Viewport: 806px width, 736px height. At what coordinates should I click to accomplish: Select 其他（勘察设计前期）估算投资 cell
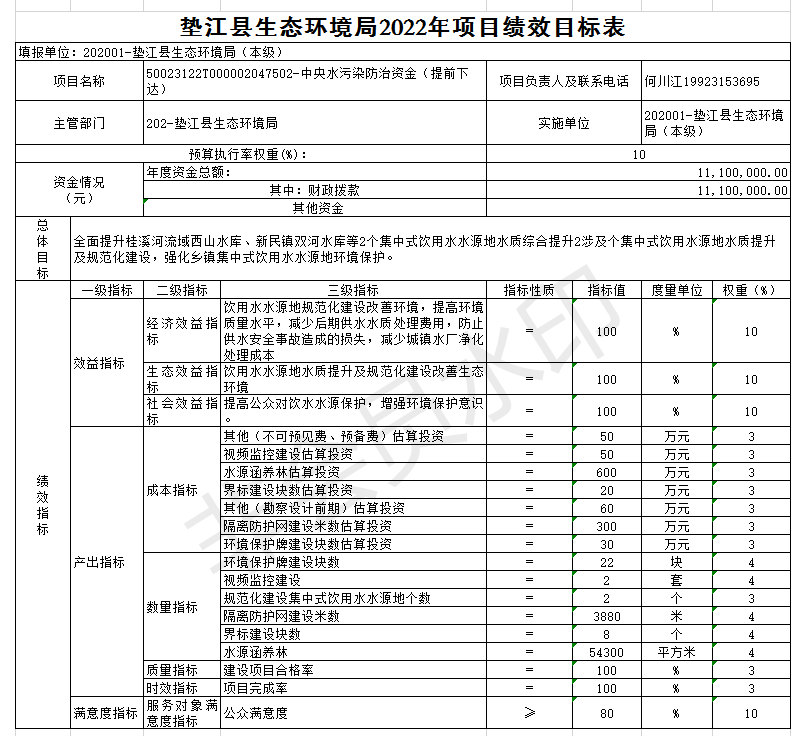353,508
